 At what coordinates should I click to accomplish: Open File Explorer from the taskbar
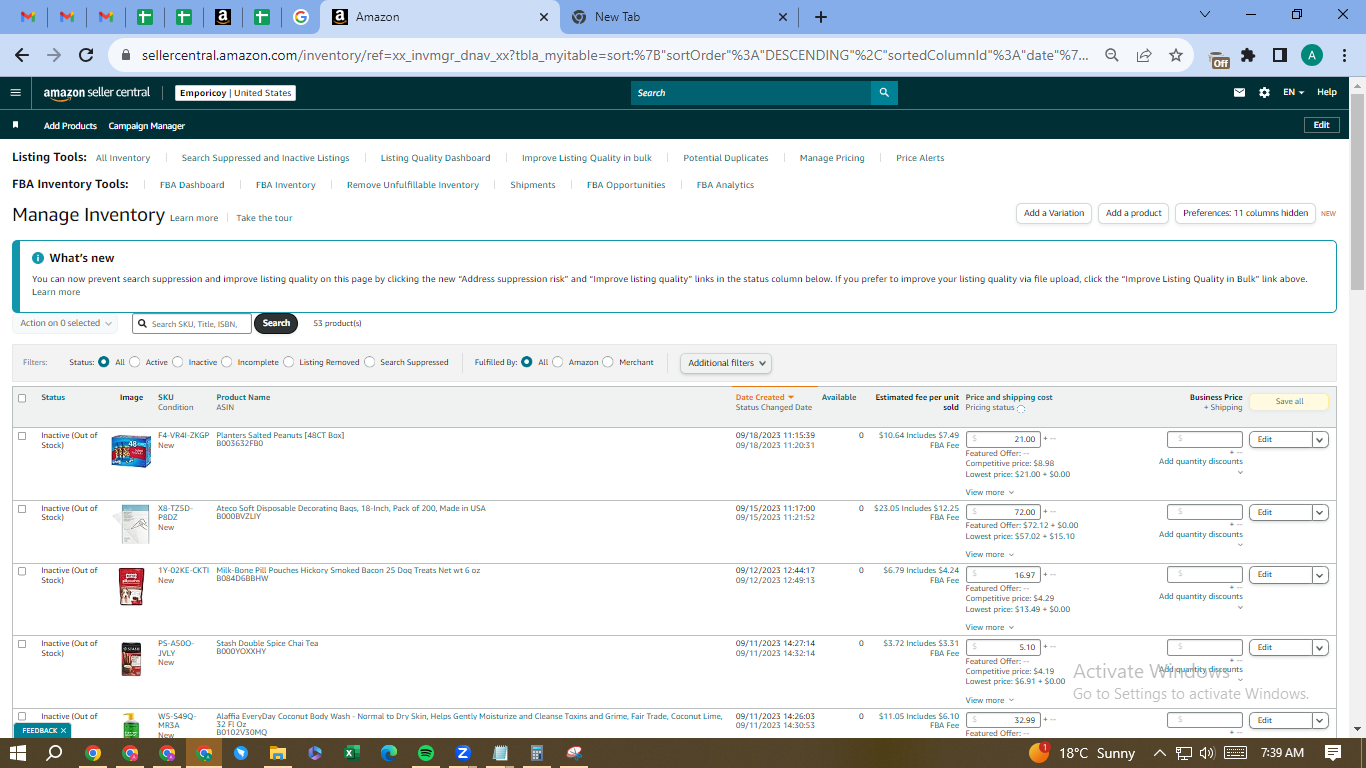[x=278, y=752]
